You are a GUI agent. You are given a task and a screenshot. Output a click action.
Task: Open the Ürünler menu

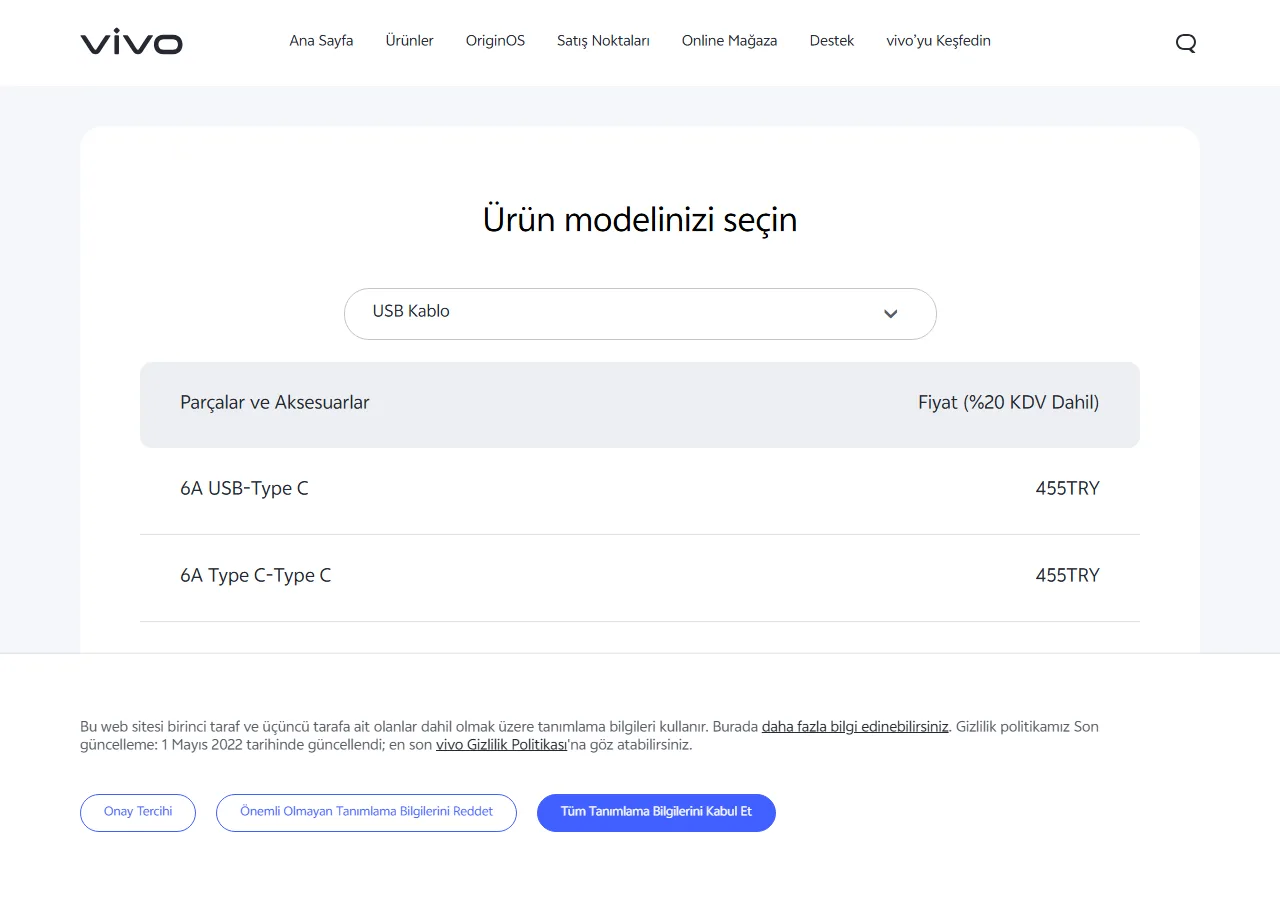pyautogui.click(x=410, y=41)
